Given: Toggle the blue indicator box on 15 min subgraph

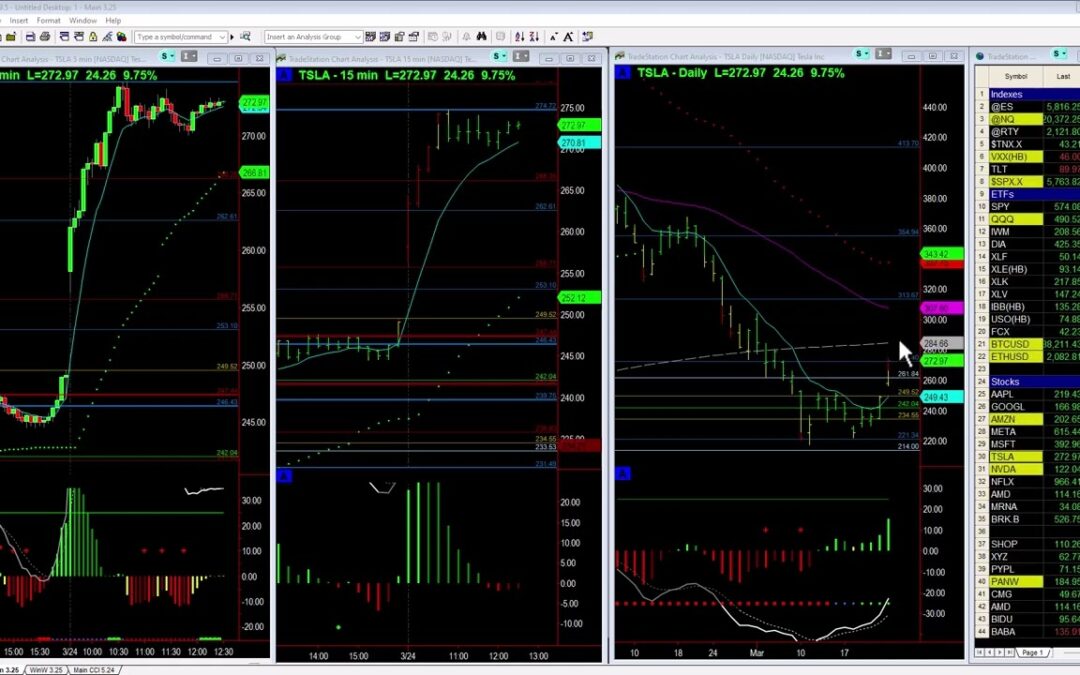Looking at the screenshot, I should (283, 476).
